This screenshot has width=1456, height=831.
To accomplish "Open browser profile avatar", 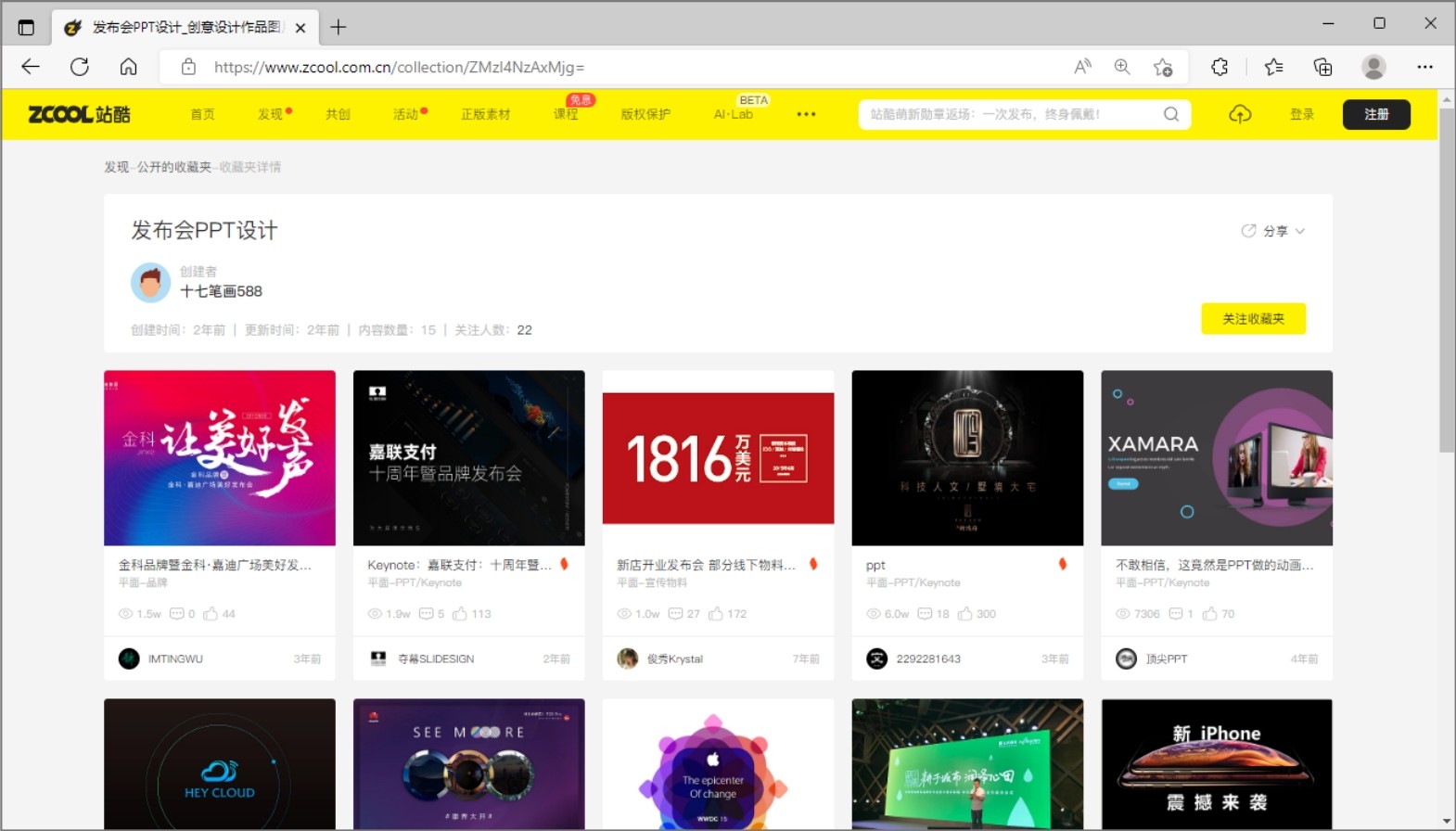I will (x=1373, y=67).
